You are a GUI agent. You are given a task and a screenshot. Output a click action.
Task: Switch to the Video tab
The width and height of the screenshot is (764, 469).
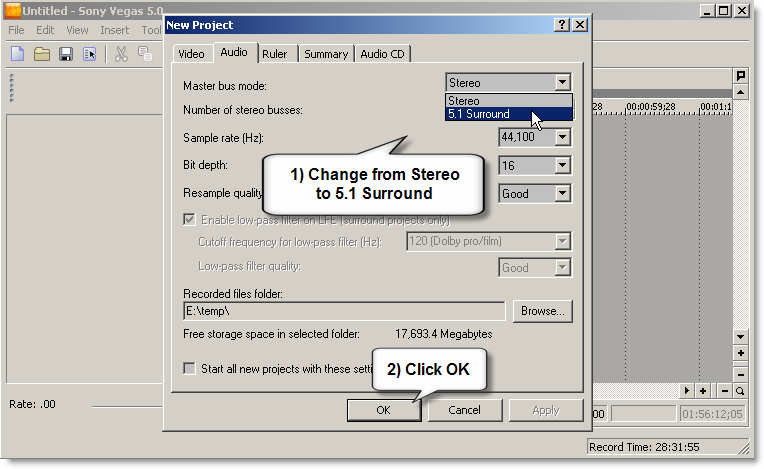click(191, 54)
